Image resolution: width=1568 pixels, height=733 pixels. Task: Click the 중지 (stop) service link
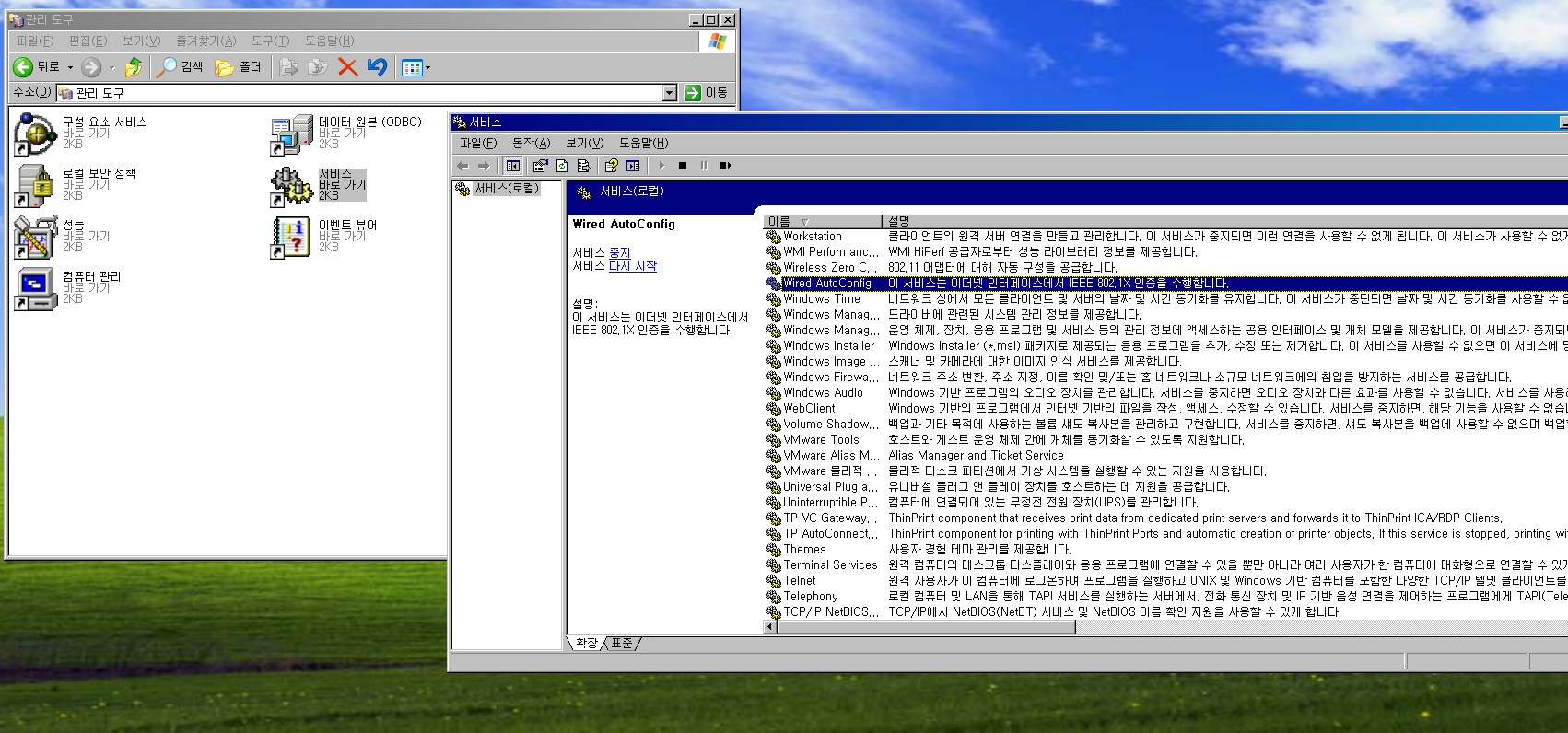pos(620,252)
